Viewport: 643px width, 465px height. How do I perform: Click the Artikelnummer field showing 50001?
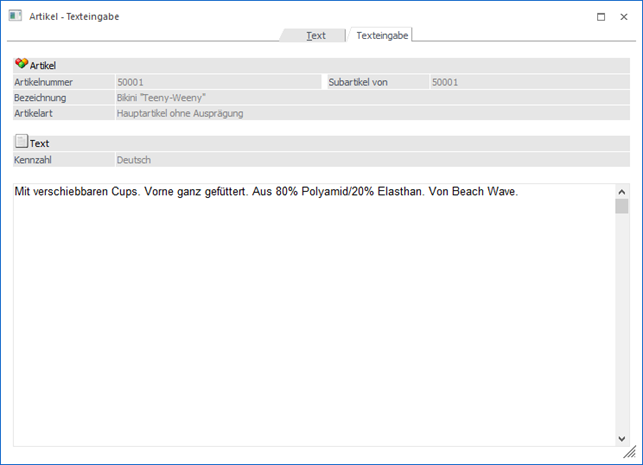point(217,82)
